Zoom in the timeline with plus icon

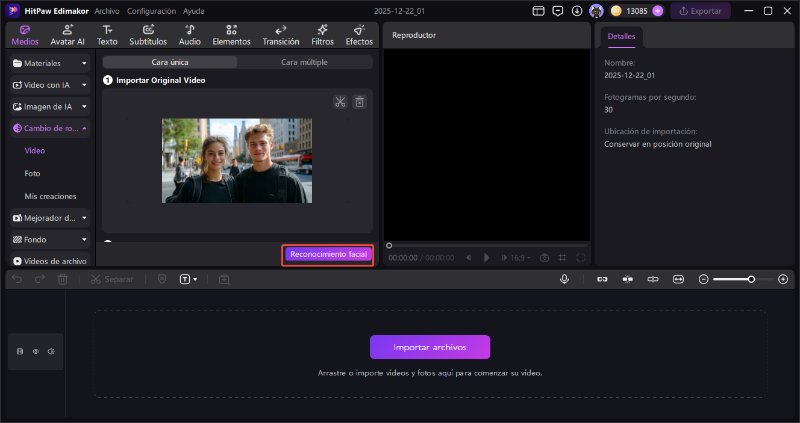coord(783,279)
